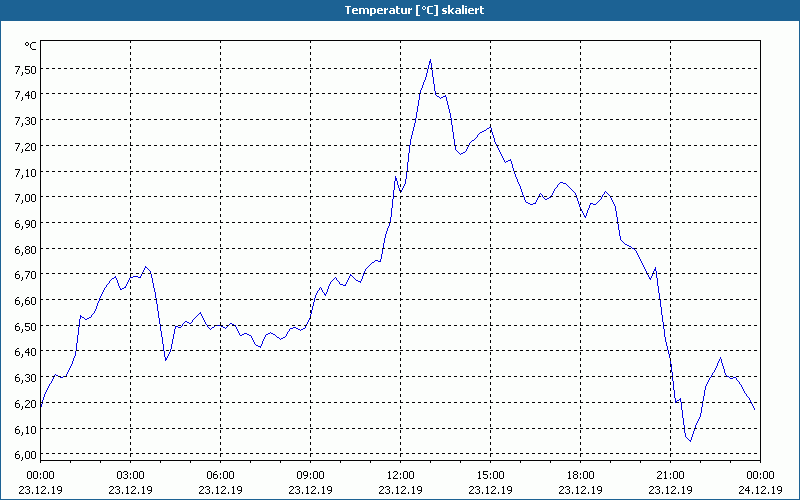Select the 7,50 y-axis label
The width and height of the screenshot is (800, 500).
[26, 69]
